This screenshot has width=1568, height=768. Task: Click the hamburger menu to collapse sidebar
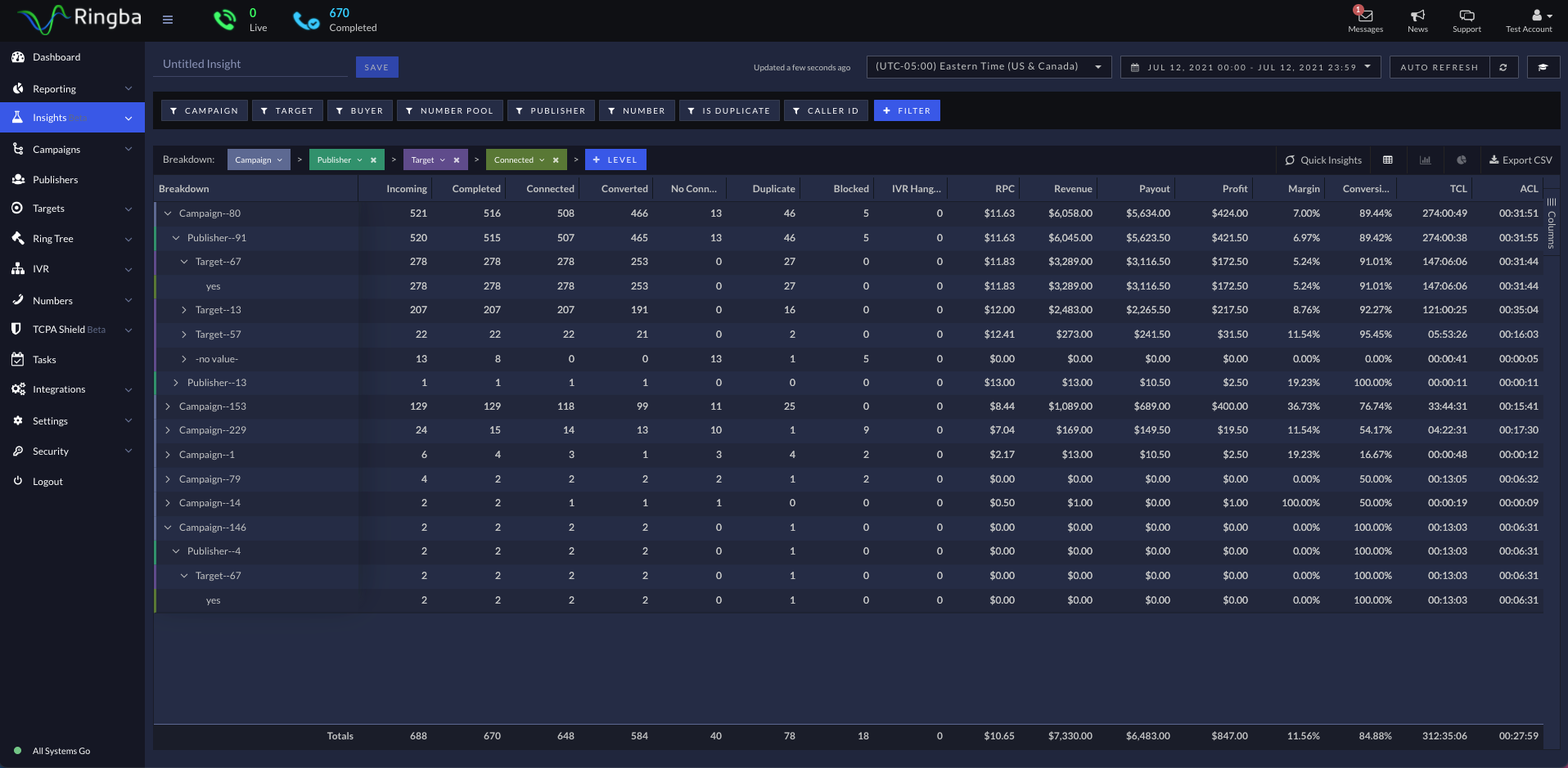[x=168, y=20]
